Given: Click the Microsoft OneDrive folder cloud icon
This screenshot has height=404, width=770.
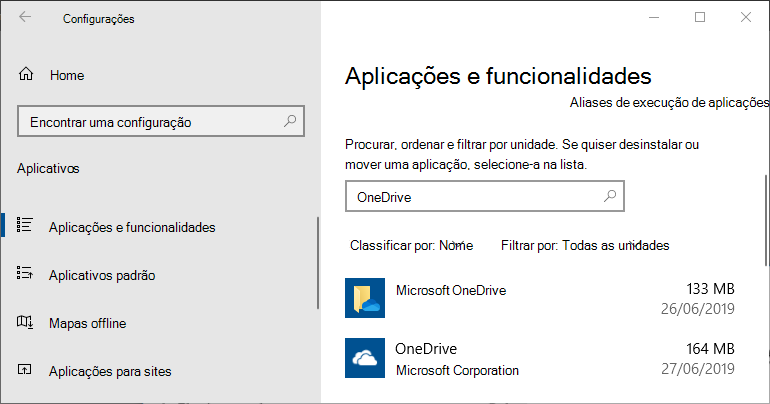Looking at the screenshot, I should click(x=365, y=298).
